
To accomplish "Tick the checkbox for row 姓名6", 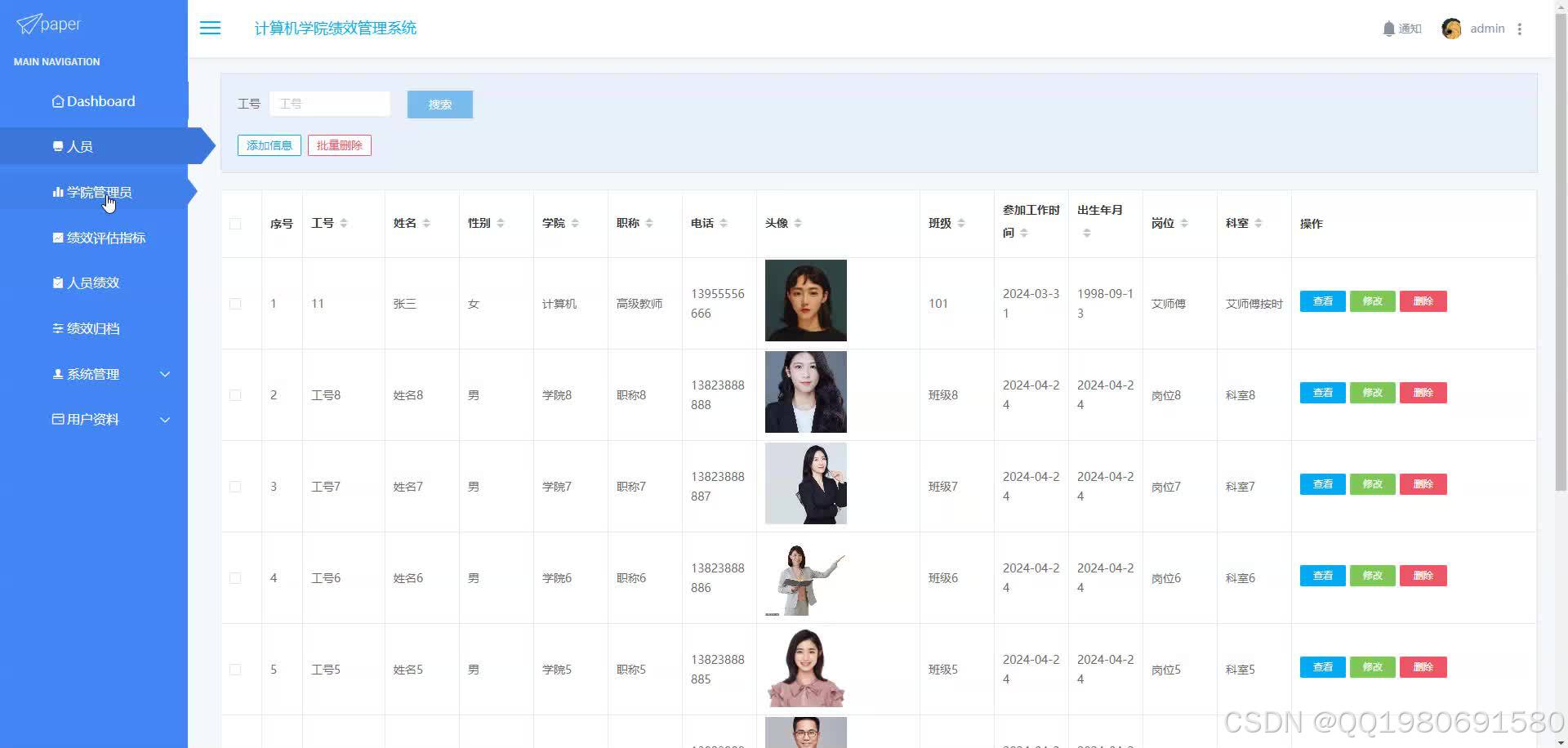I will click(x=235, y=578).
